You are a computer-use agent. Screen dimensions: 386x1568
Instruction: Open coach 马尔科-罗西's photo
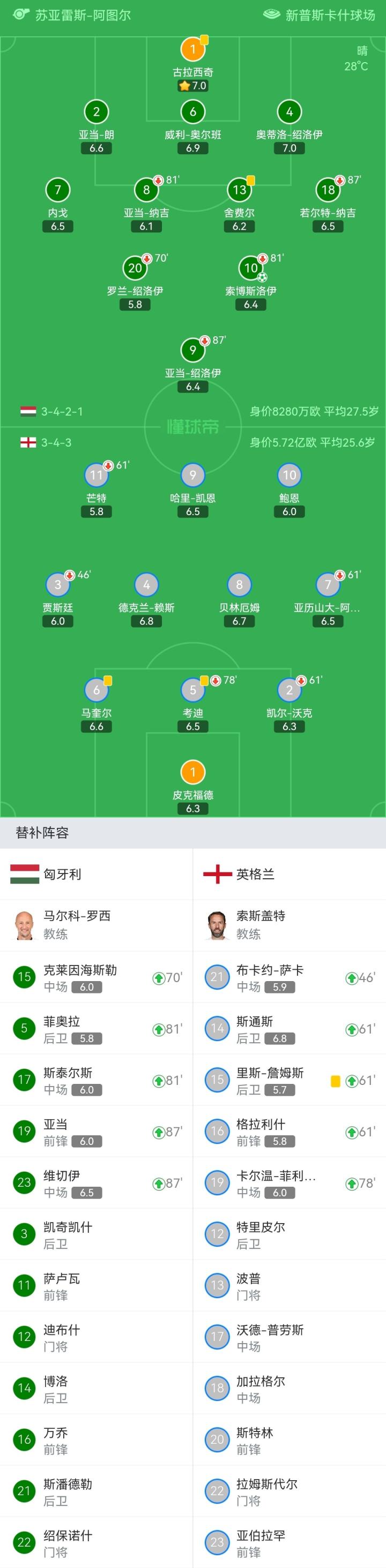click(x=24, y=925)
